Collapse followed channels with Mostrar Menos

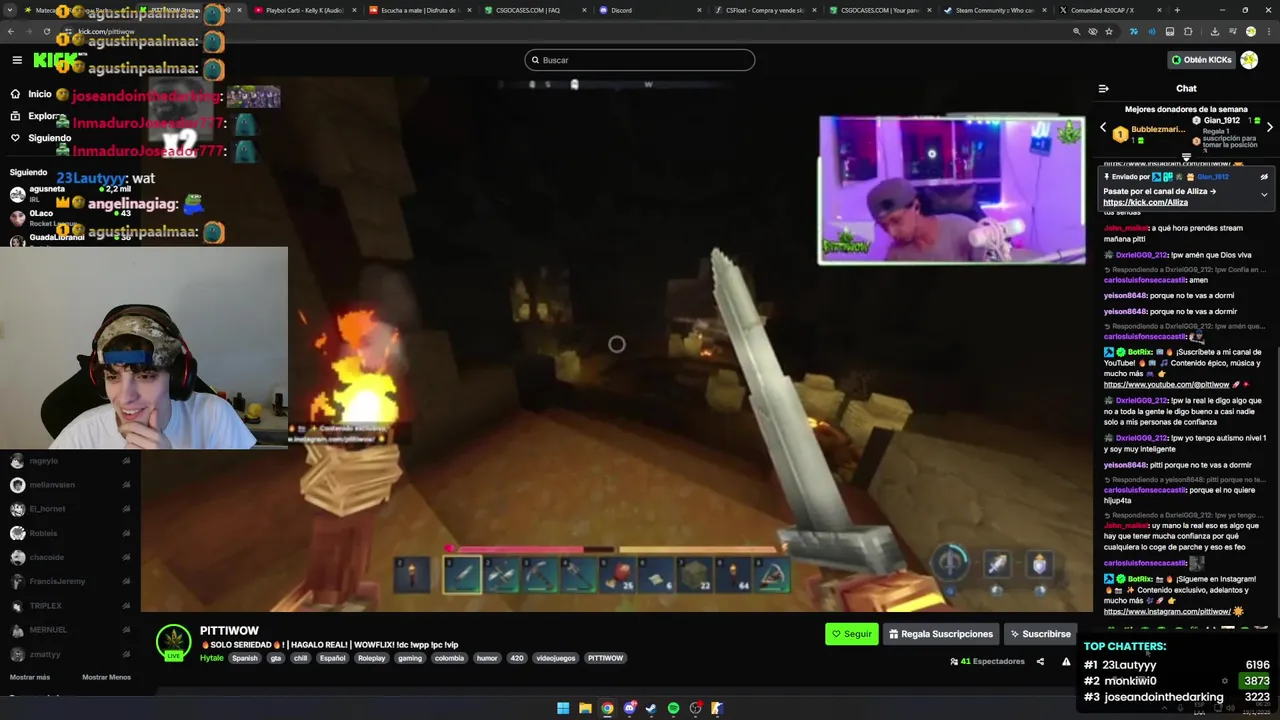pyautogui.click(x=106, y=677)
